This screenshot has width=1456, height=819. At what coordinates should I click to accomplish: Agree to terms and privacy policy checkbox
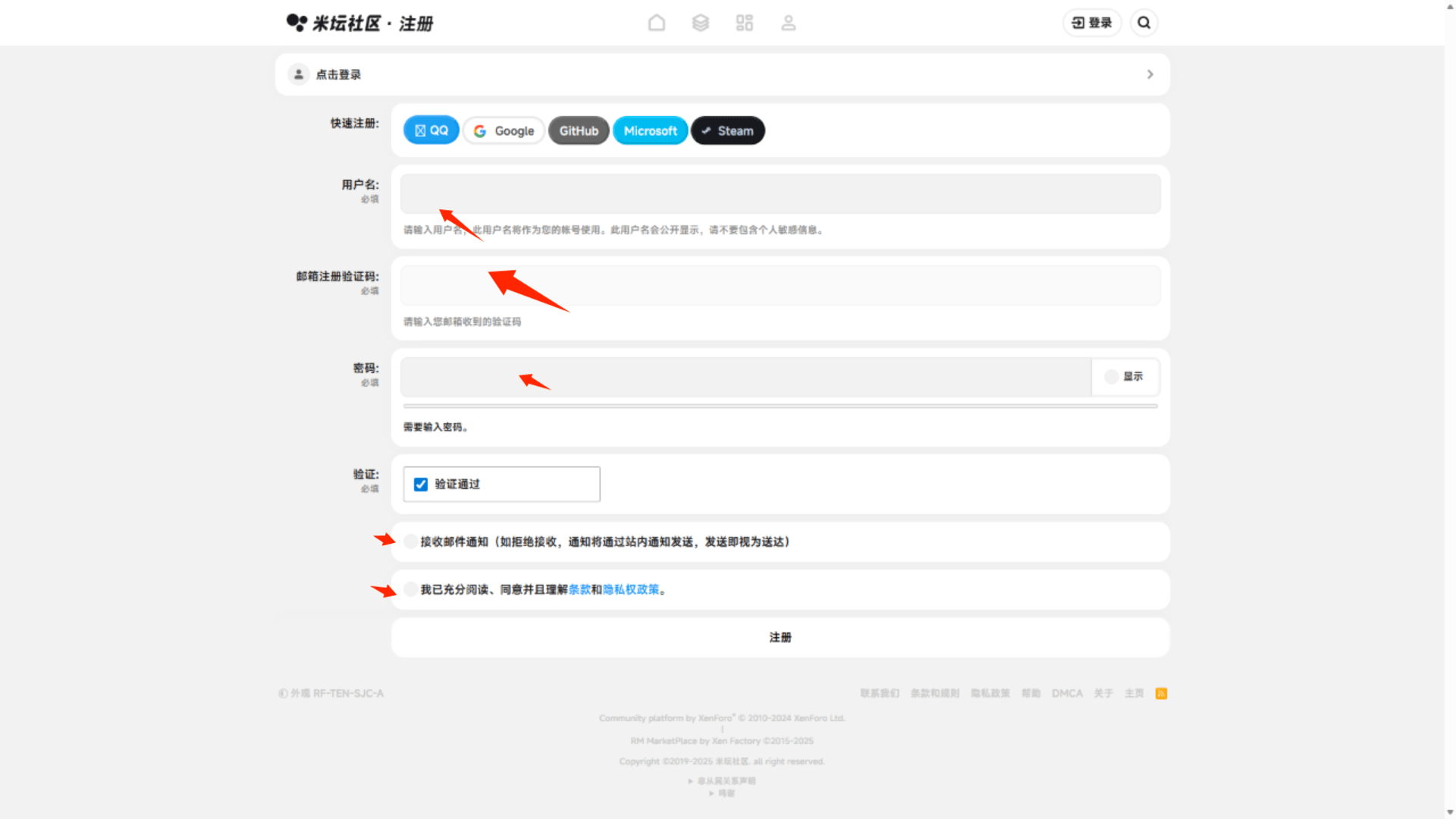[410, 589]
